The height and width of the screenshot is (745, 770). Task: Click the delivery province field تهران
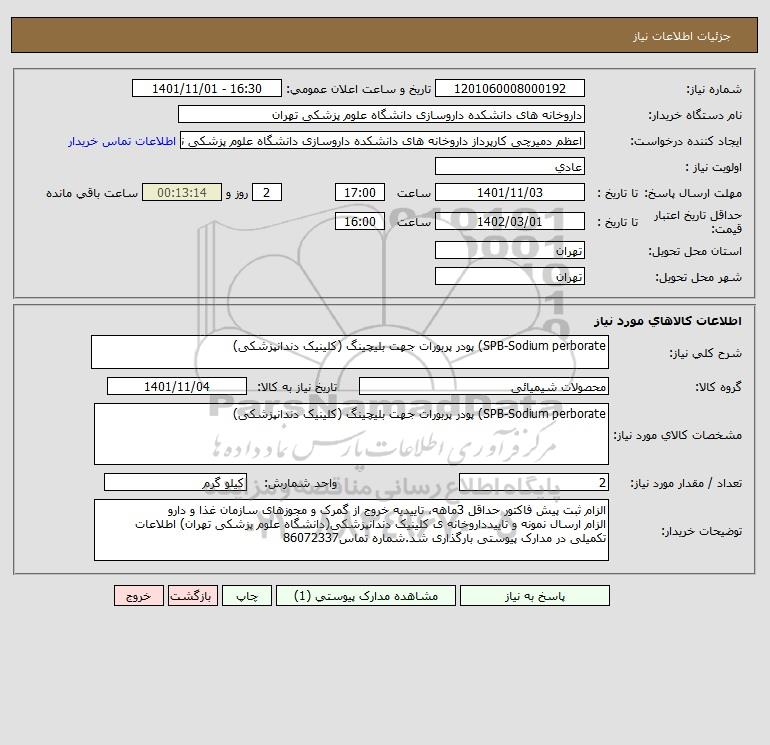pos(510,250)
